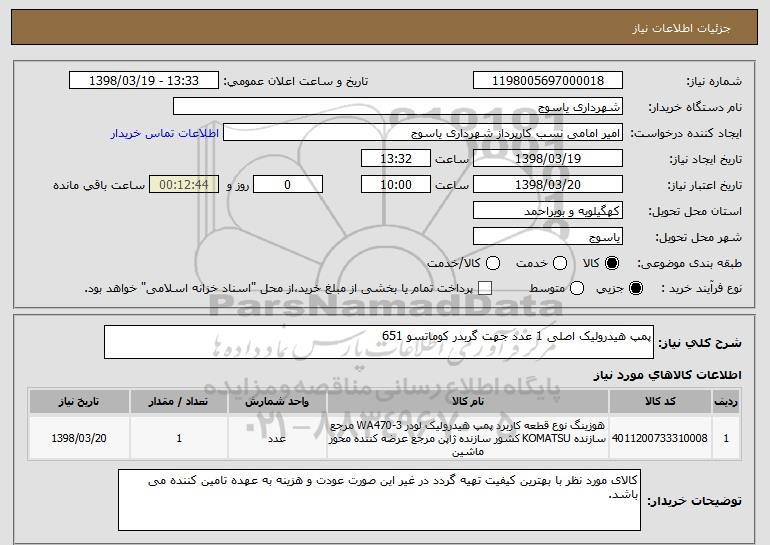Image resolution: width=770 pixels, height=545 pixels.
Task: Click the امیر امامی نسب requester field
Action: [423, 133]
